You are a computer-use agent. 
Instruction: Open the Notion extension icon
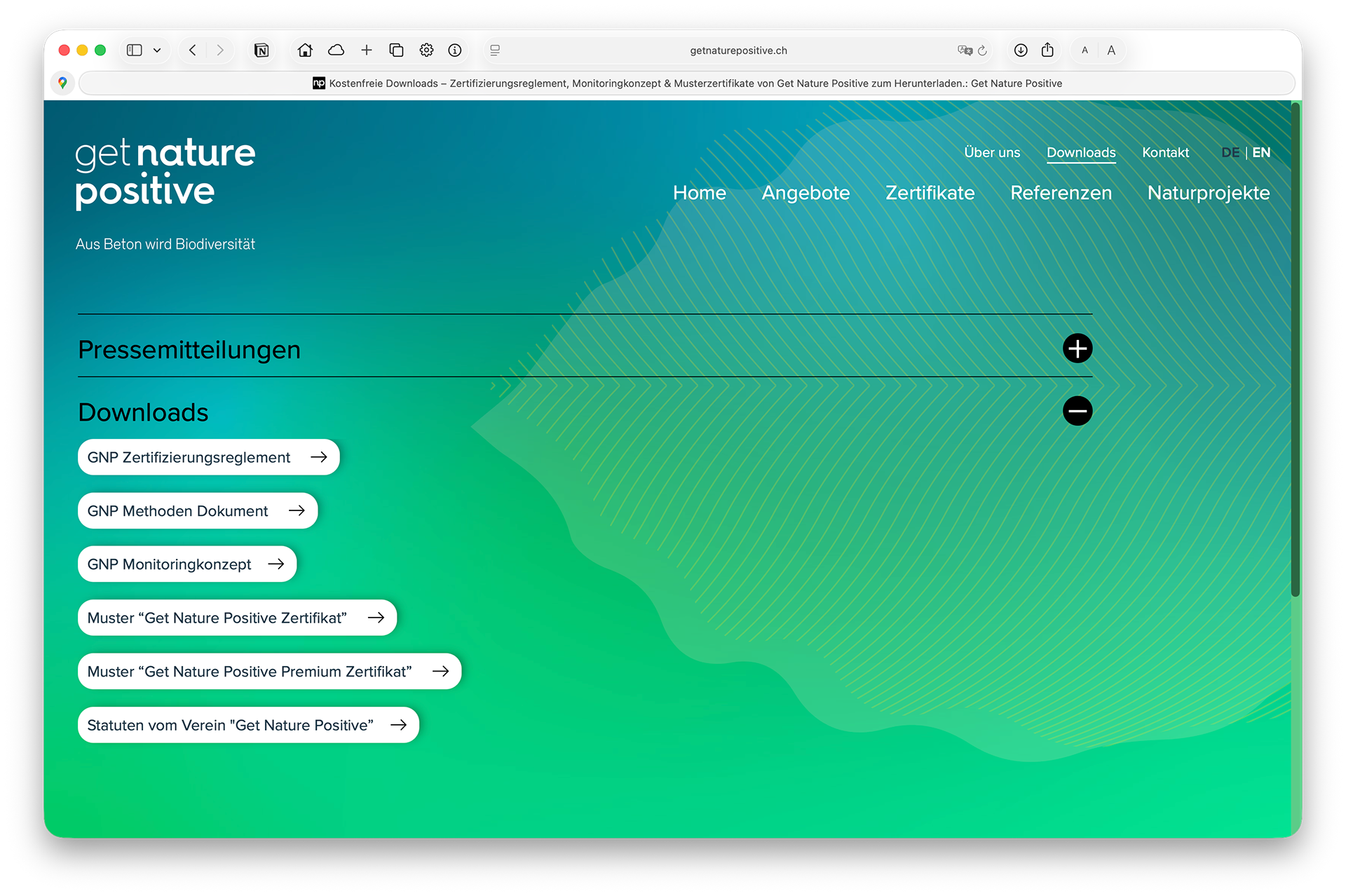pyautogui.click(x=261, y=50)
